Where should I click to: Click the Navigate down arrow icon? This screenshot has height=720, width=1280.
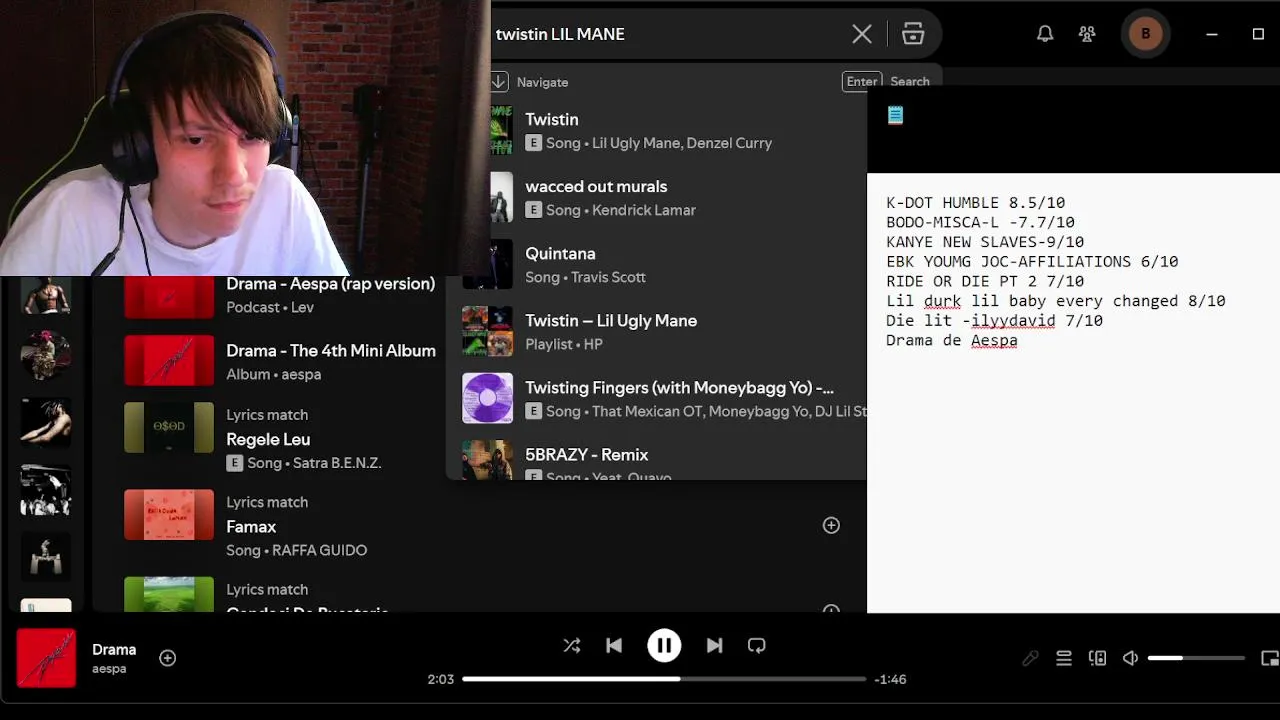pyautogui.click(x=499, y=82)
